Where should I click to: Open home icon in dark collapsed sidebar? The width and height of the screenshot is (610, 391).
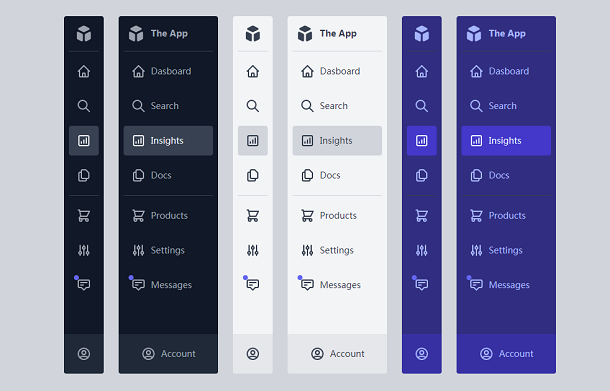pos(84,71)
